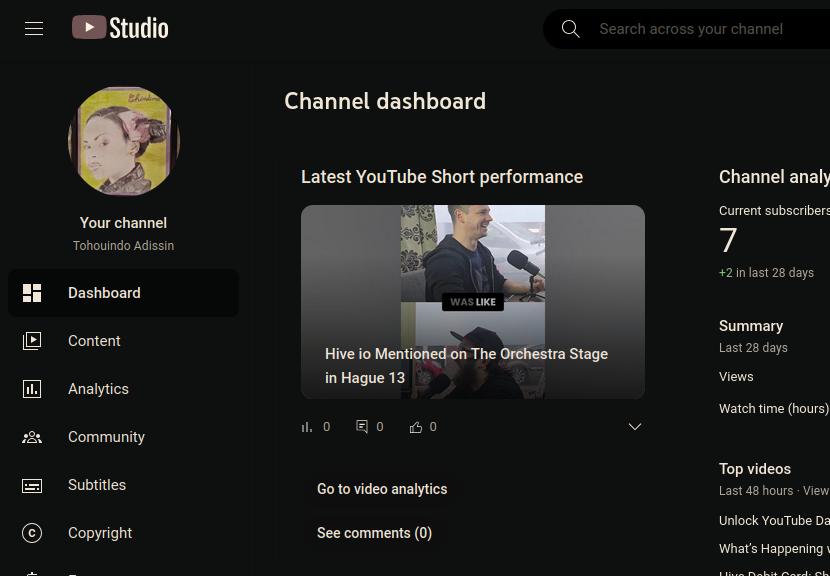Click the Analytics bar chart icon
This screenshot has height=576, width=830.
coord(32,389)
